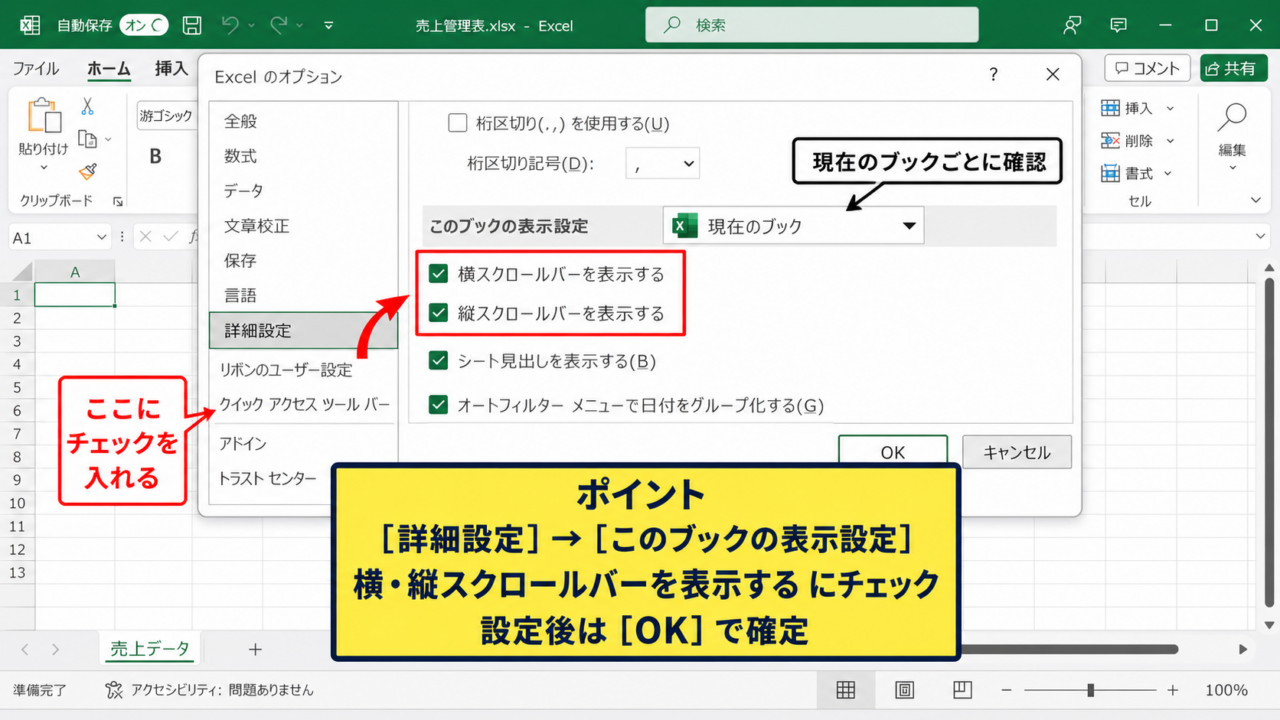
Task: Open the 編集 magnifier search icon
Action: pyautogui.click(x=1232, y=117)
